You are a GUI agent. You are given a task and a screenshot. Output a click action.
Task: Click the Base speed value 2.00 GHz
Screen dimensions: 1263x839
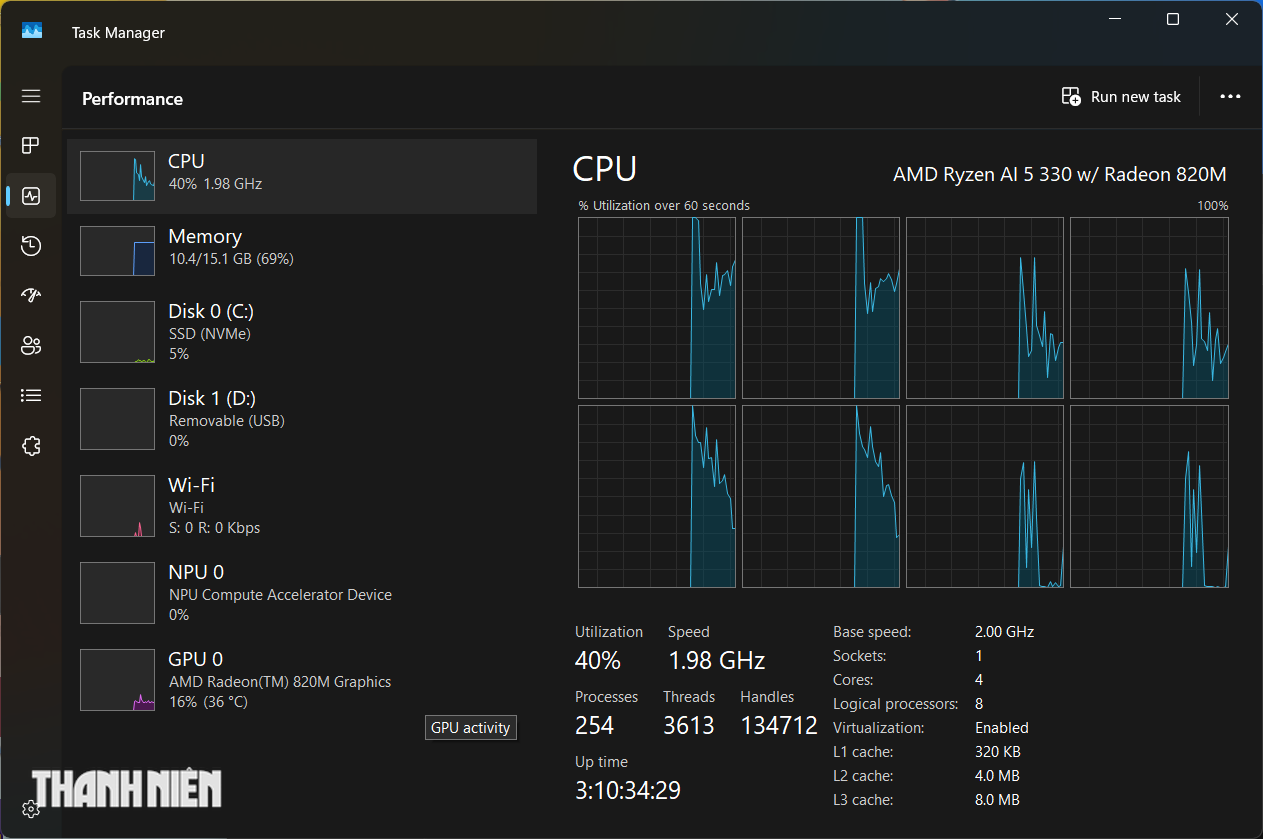coord(1004,632)
